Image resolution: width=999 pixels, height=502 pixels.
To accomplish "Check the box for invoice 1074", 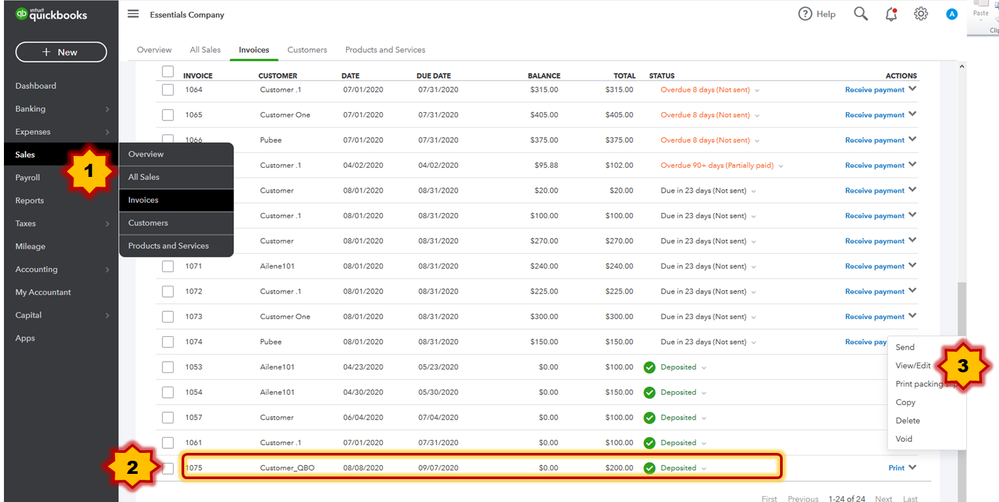I will (168, 342).
